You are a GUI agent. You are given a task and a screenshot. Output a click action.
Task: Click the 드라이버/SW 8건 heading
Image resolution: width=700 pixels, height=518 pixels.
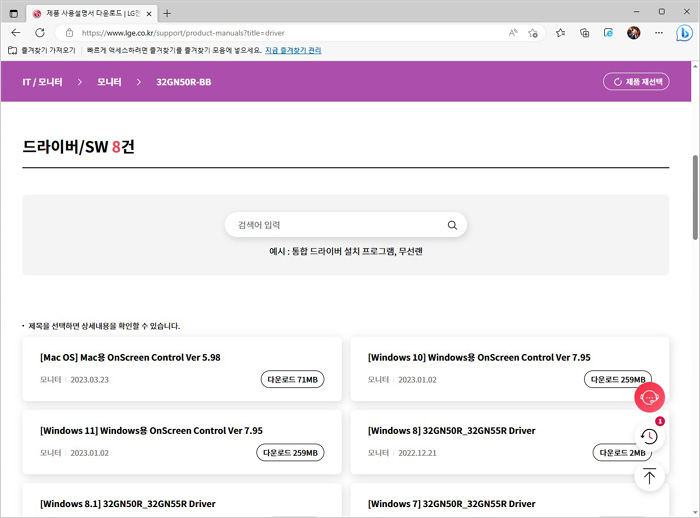click(79, 146)
